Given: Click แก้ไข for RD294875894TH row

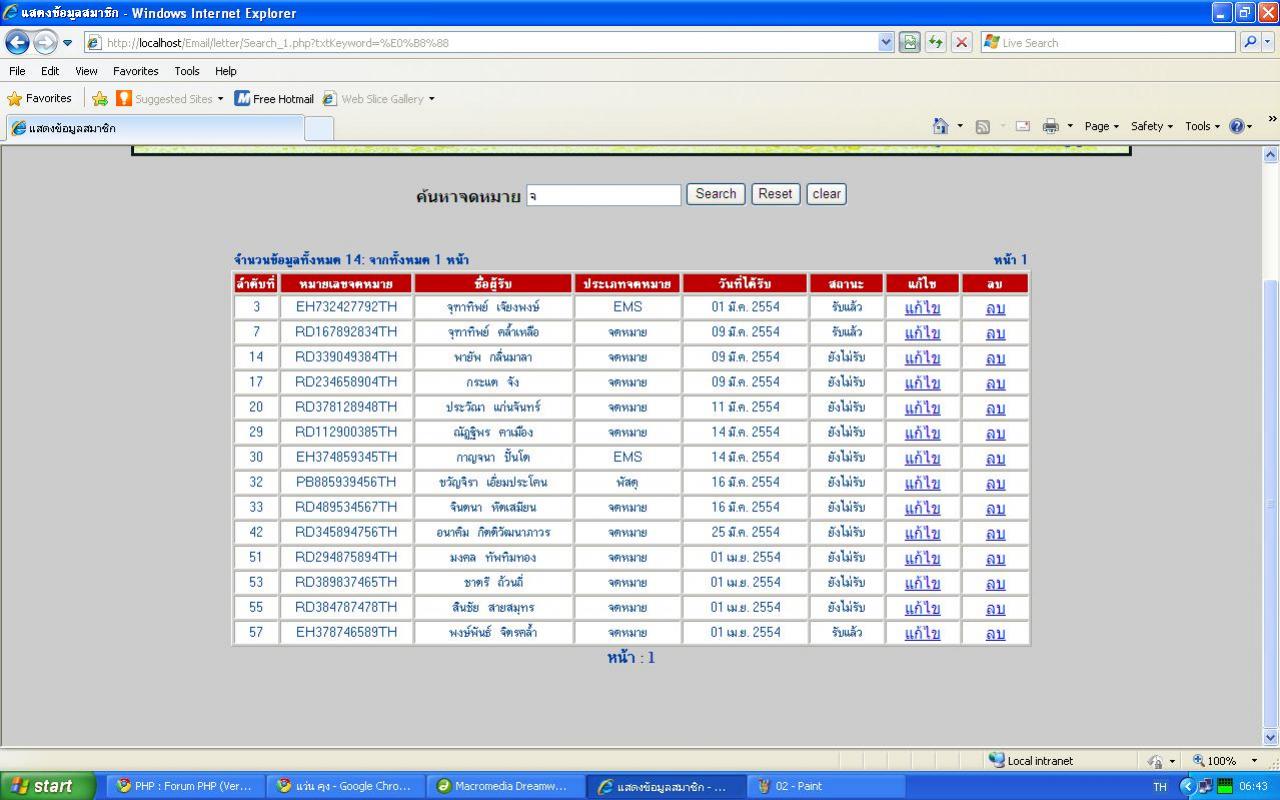Looking at the screenshot, I should 922,558.
